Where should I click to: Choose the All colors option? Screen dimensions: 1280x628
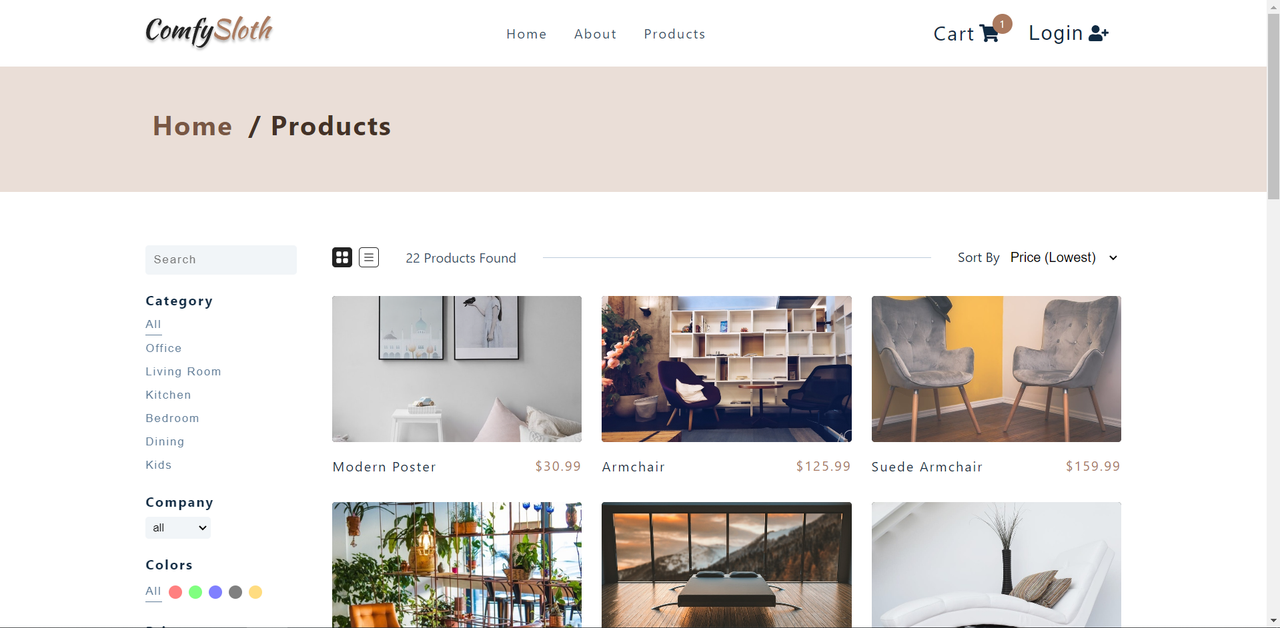pyautogui.click(x=153, y=591)
